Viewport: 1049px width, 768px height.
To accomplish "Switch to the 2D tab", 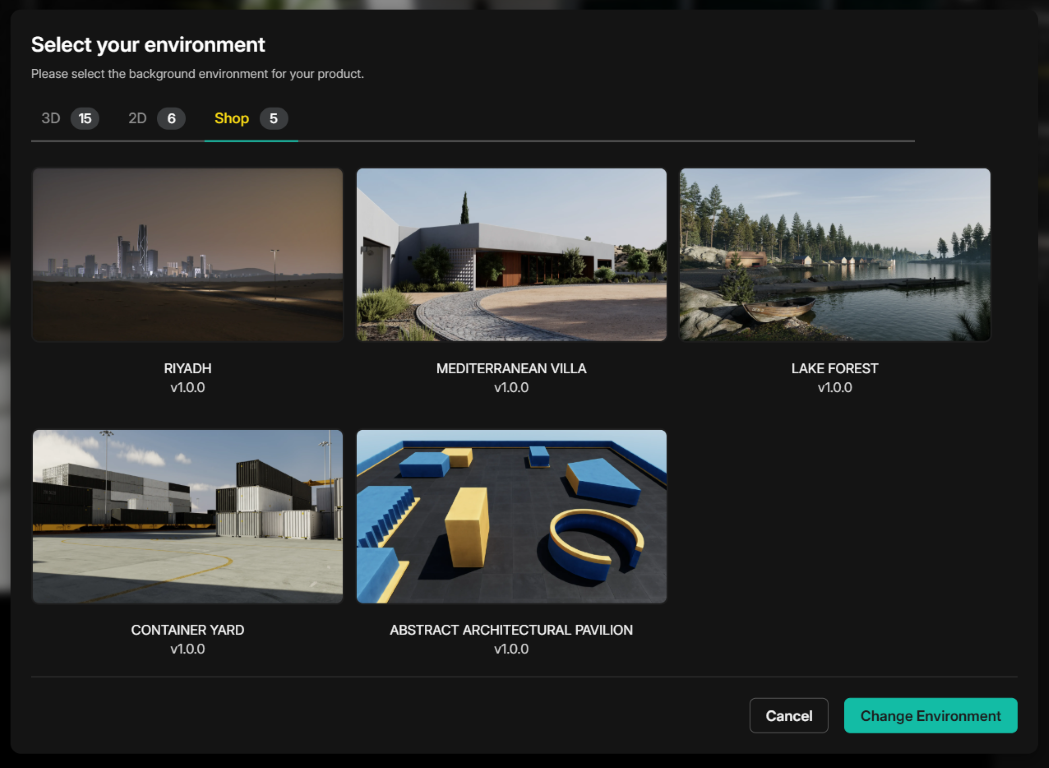I will tap(138, 119).
